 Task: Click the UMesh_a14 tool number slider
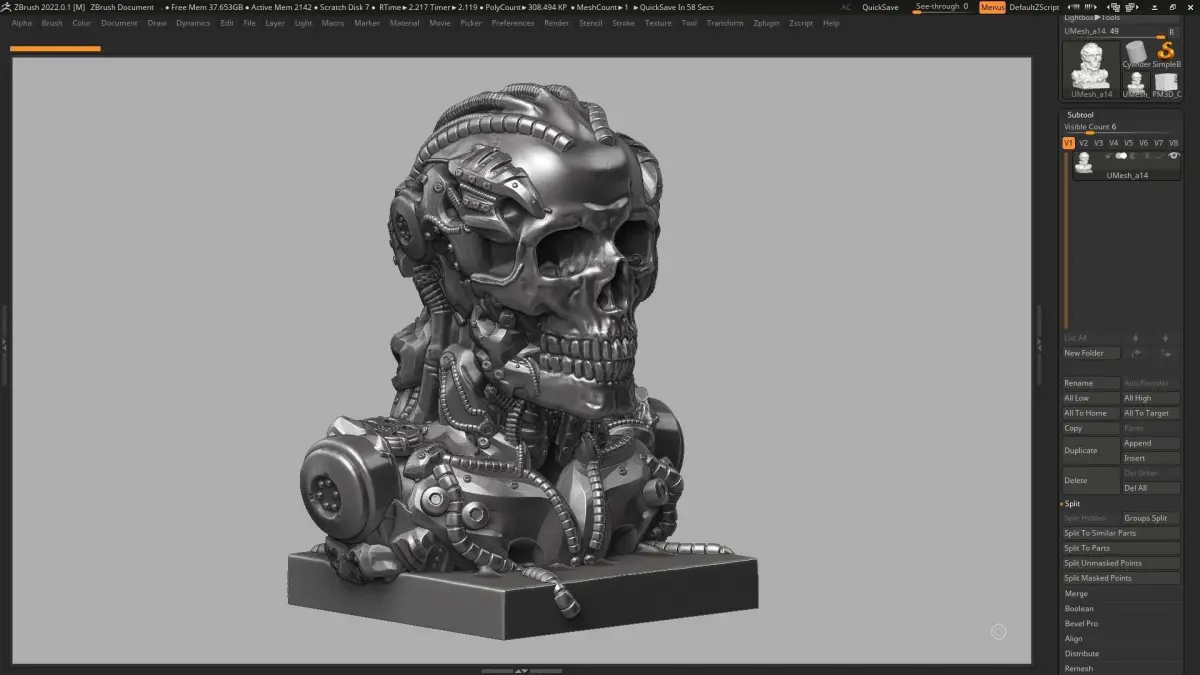click(x=1112, y=32)
